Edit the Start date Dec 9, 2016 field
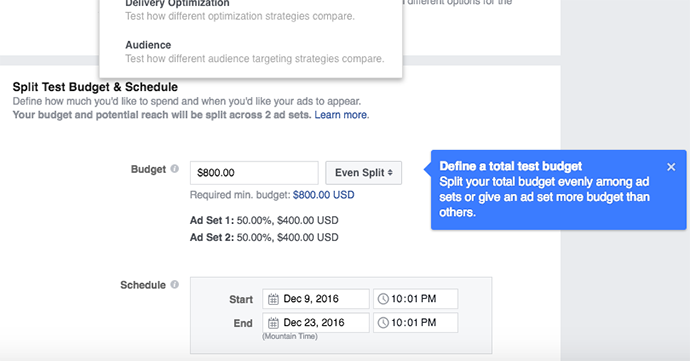 [316, 299]
